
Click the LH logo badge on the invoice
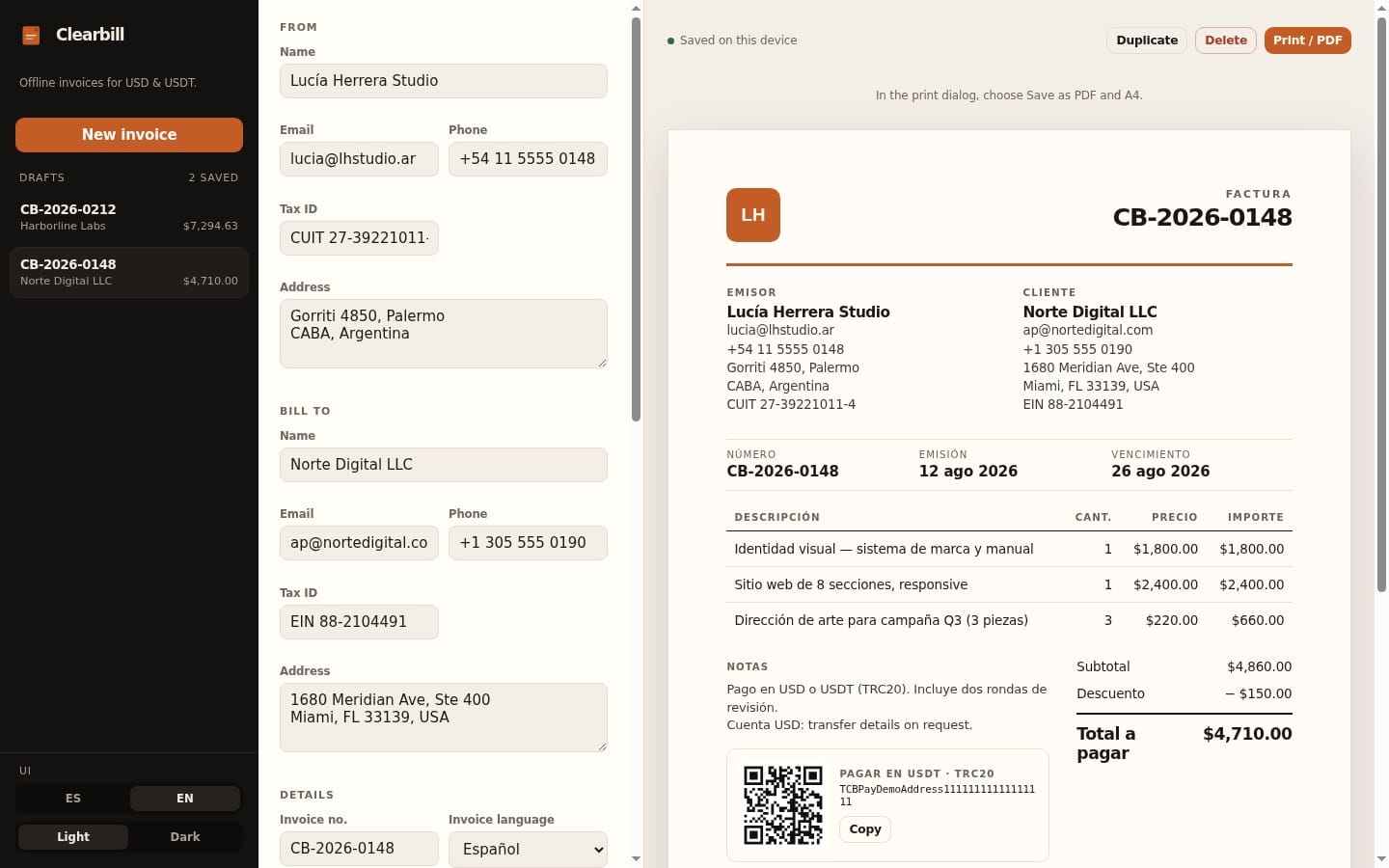753,215
